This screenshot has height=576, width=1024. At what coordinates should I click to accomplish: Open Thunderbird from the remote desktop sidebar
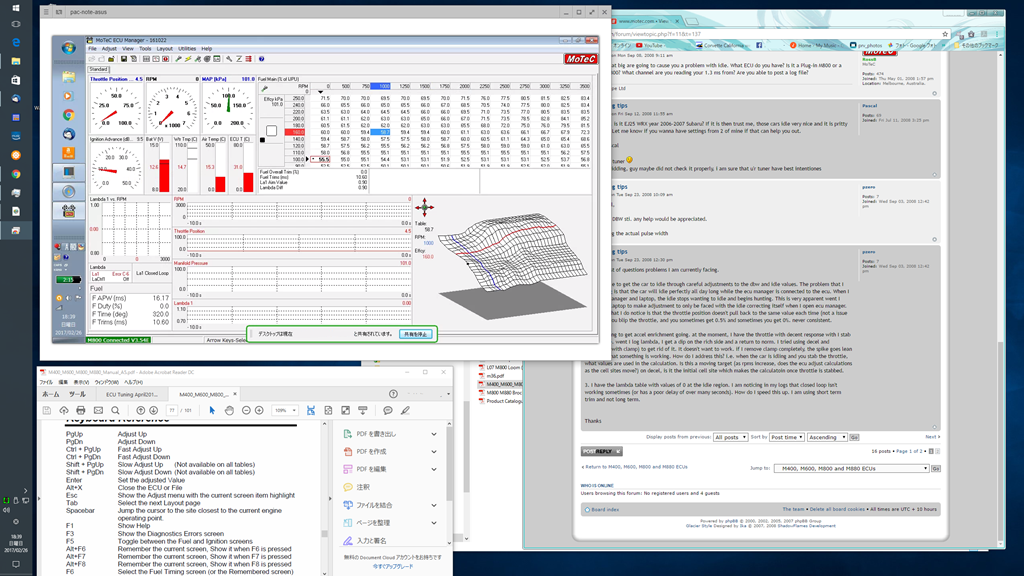pos(69,134)
